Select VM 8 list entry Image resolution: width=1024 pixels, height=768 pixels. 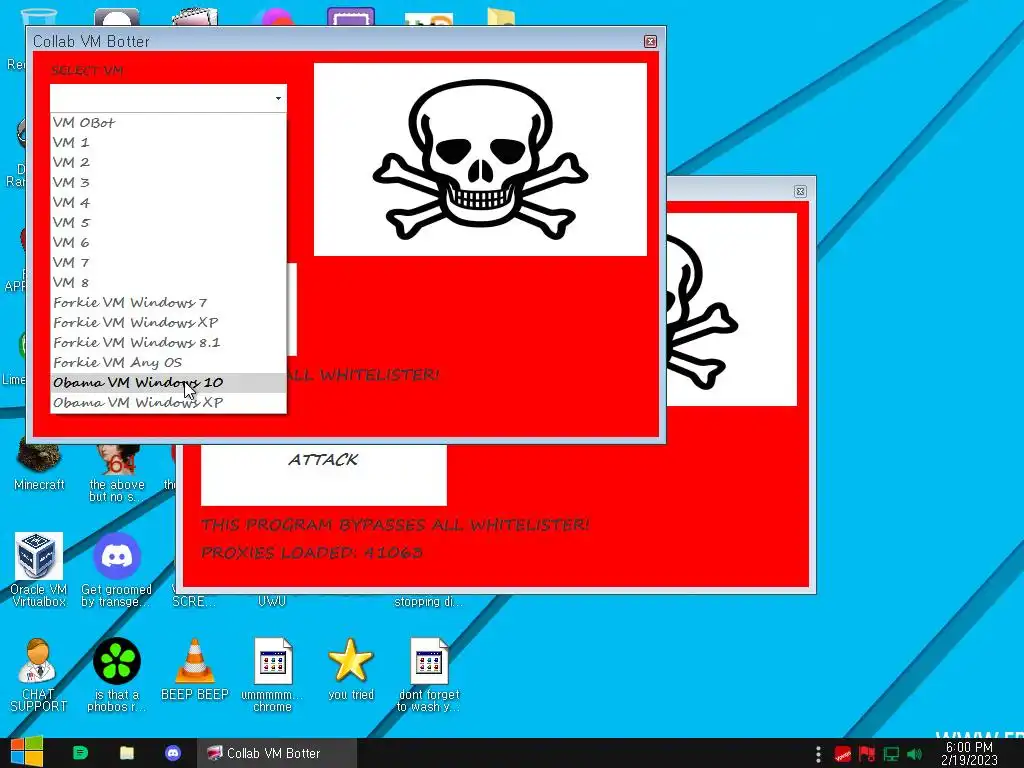click(168, 282)
